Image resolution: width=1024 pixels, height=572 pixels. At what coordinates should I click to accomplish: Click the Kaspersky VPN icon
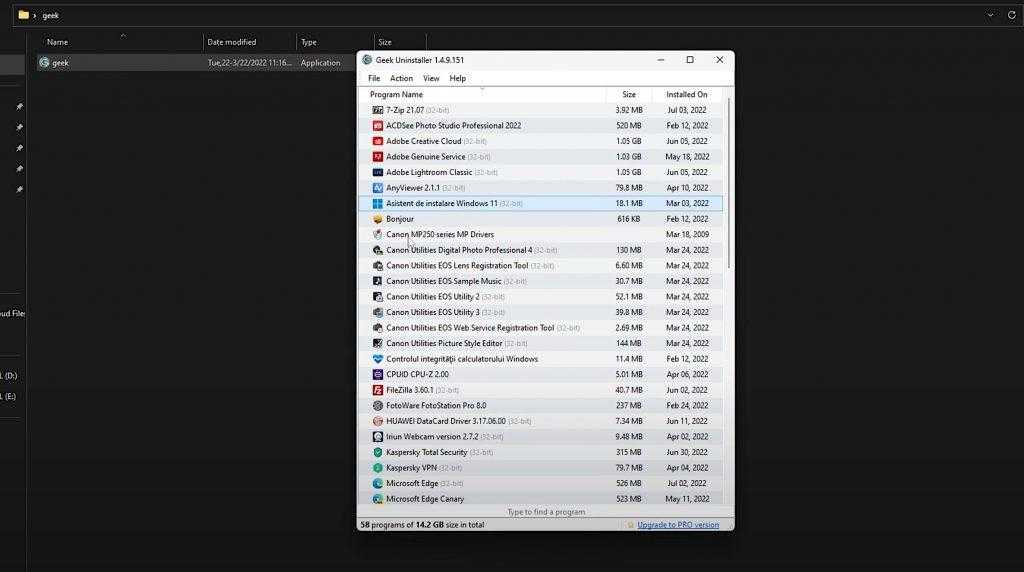click(377, 468)
